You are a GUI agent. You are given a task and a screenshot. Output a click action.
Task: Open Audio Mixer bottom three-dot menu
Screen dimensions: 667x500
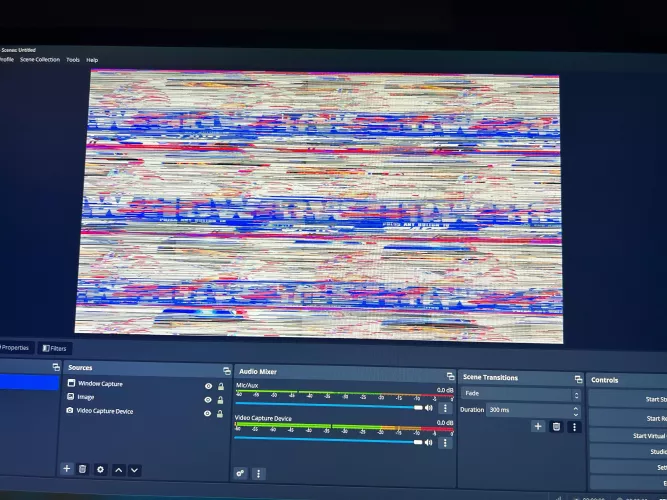[x=258, y=474]
